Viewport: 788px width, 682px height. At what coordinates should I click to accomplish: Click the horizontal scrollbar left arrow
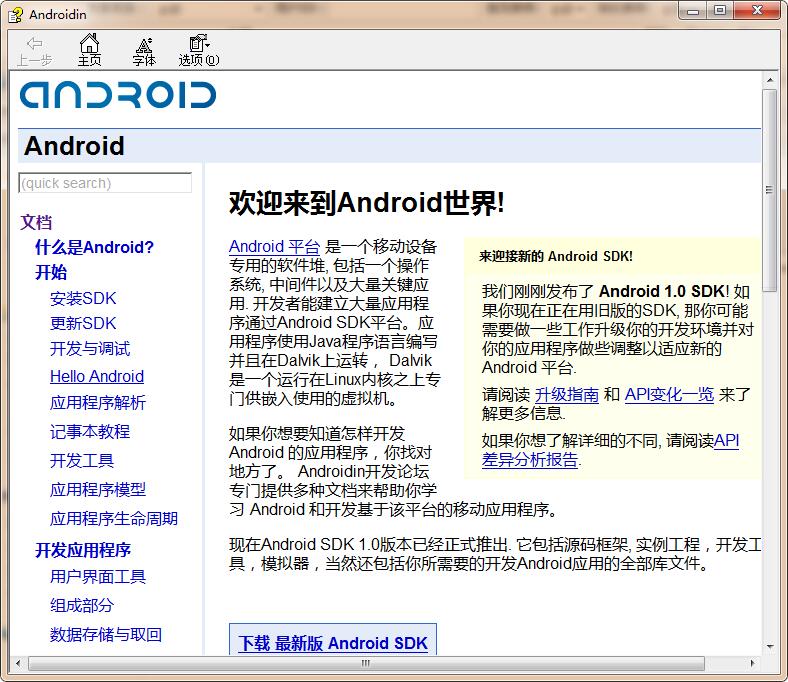click(19, 663)
